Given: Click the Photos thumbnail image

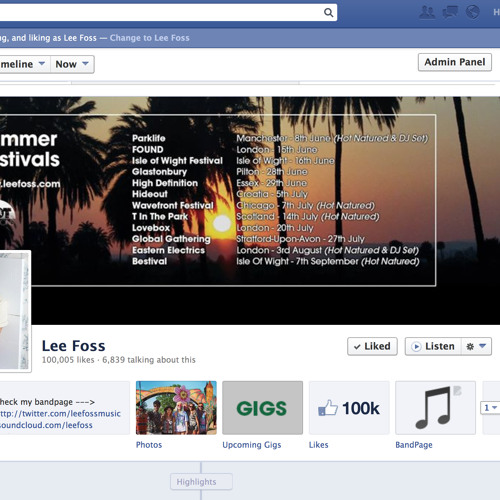Looking at the screenshot, I should (x=176, y=408).
